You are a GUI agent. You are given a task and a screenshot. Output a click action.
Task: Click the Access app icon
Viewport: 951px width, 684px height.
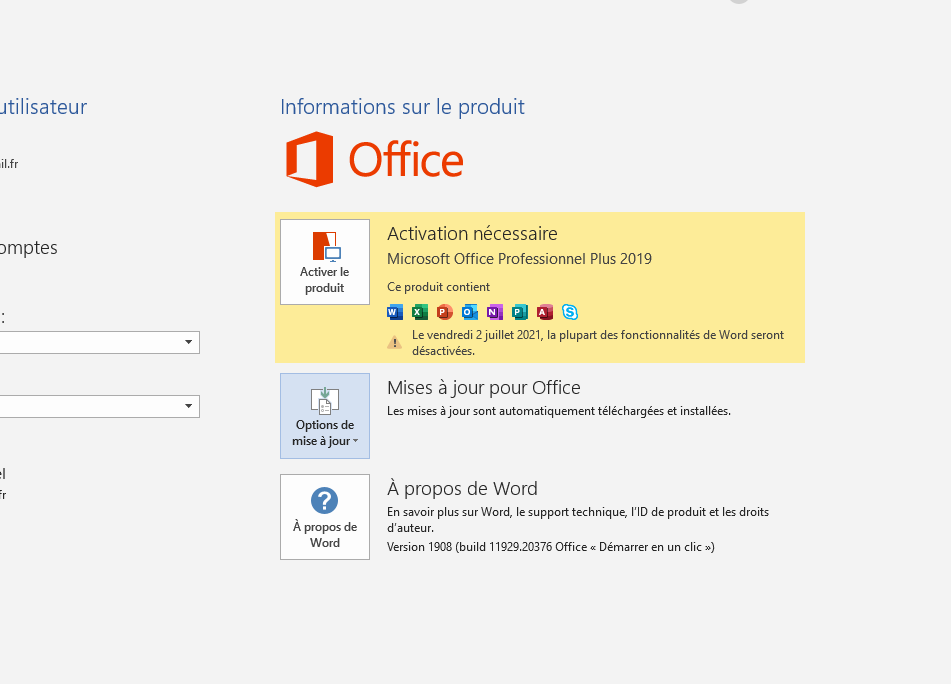545,312
